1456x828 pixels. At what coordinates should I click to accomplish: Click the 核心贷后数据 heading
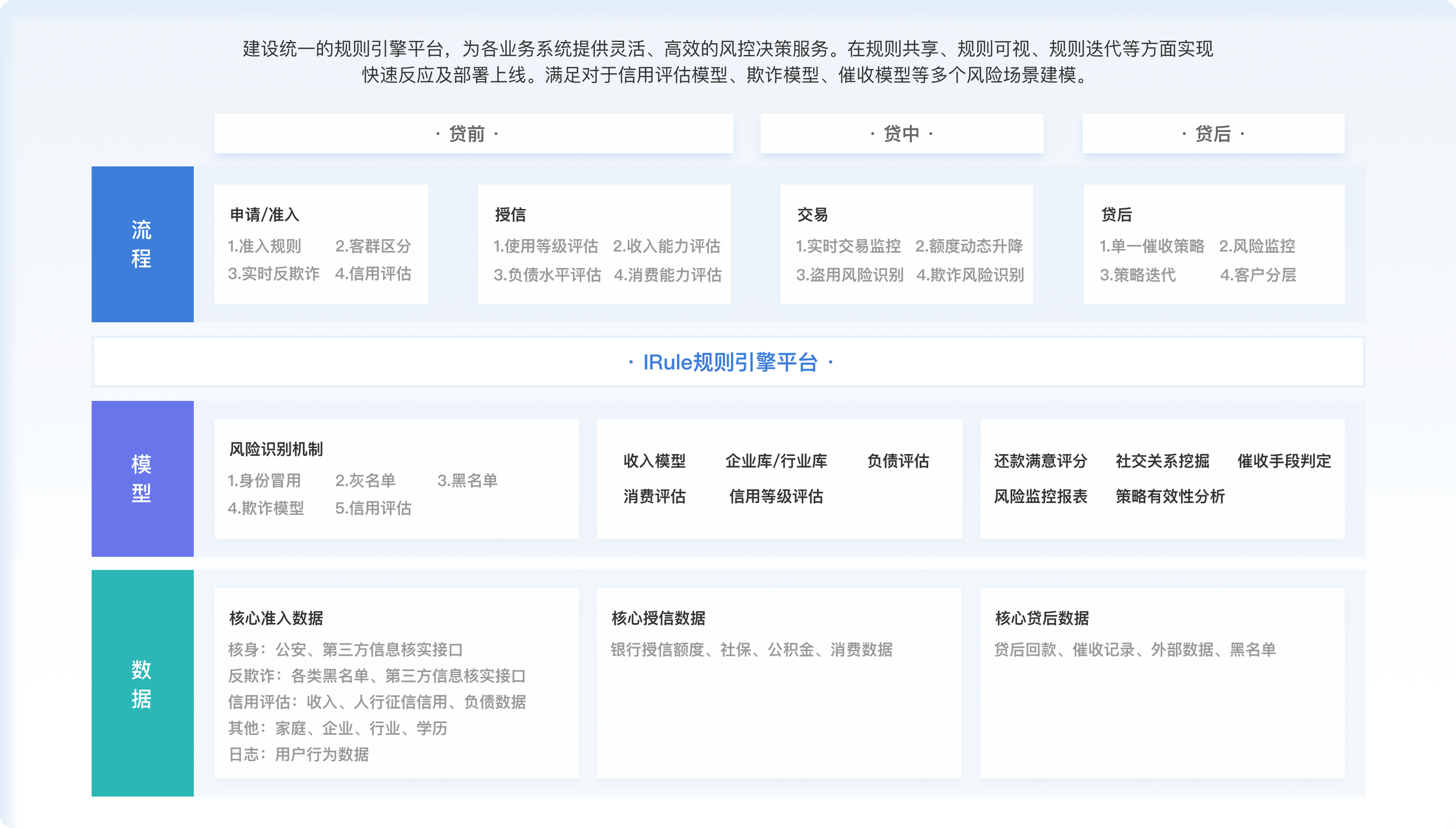pos(1042,618)
